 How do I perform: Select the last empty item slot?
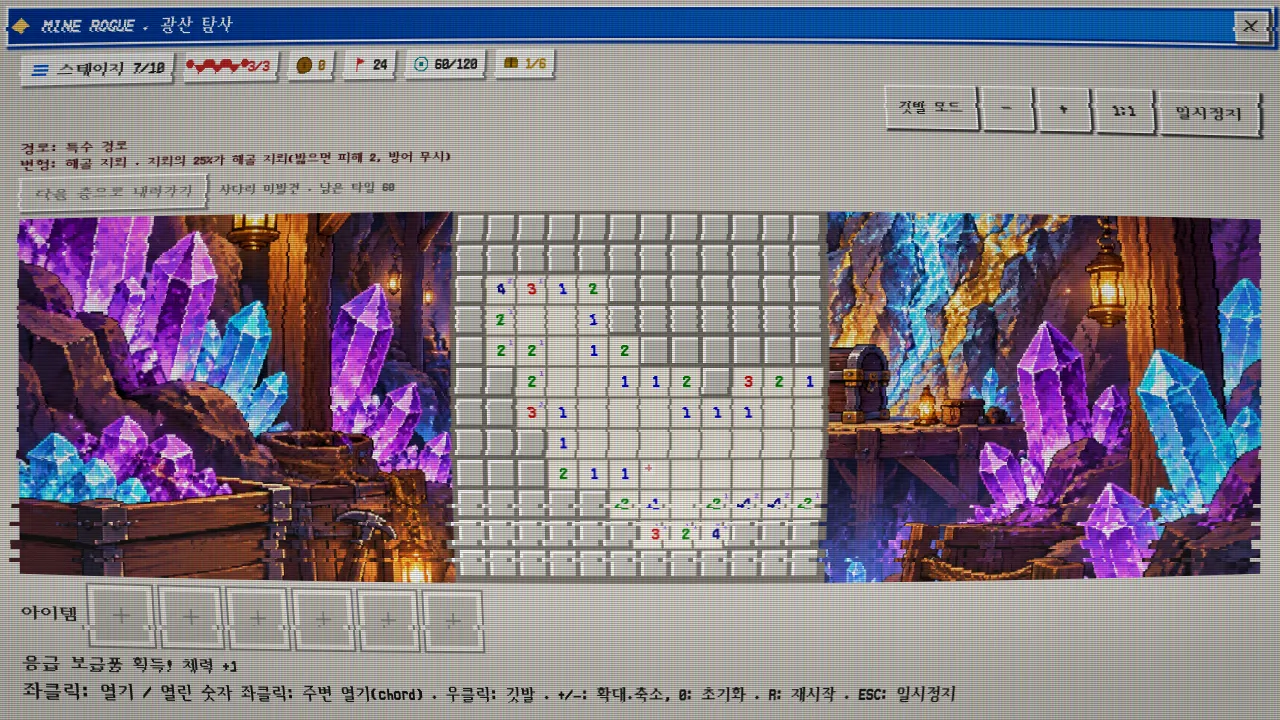[x=452, y=620]
